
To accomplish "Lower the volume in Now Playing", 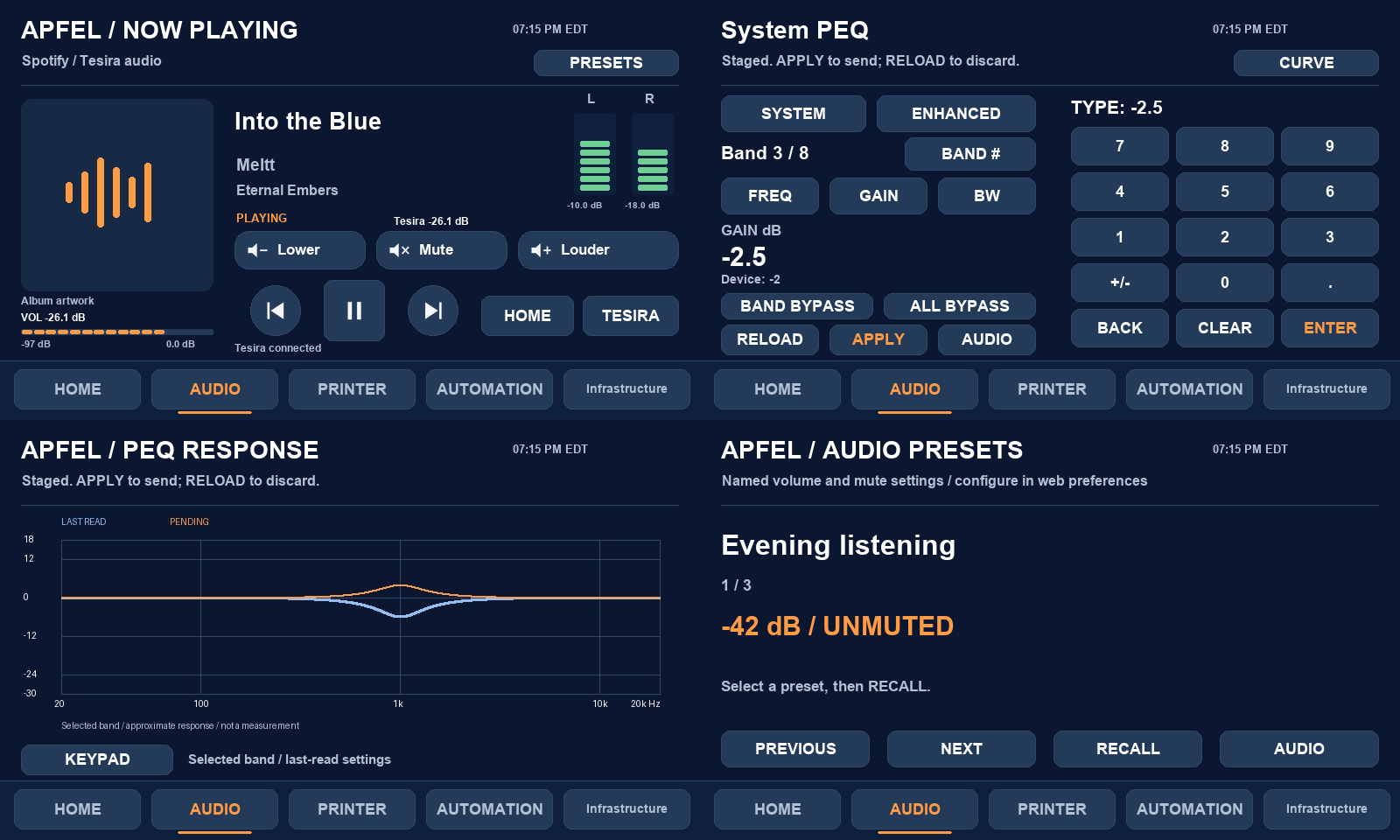I will 300,250.
